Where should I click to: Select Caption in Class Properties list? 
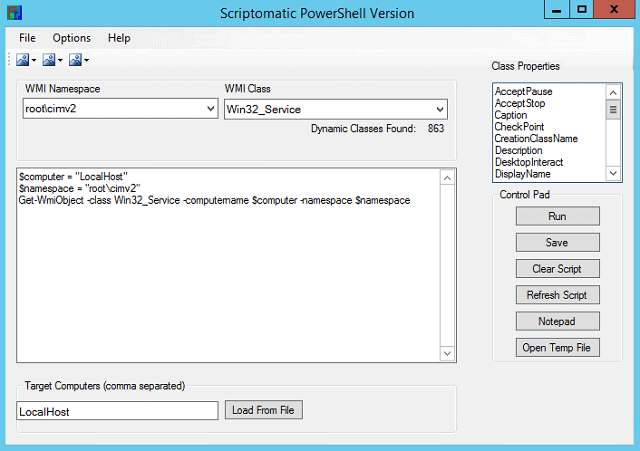click(x=511, y=115)
